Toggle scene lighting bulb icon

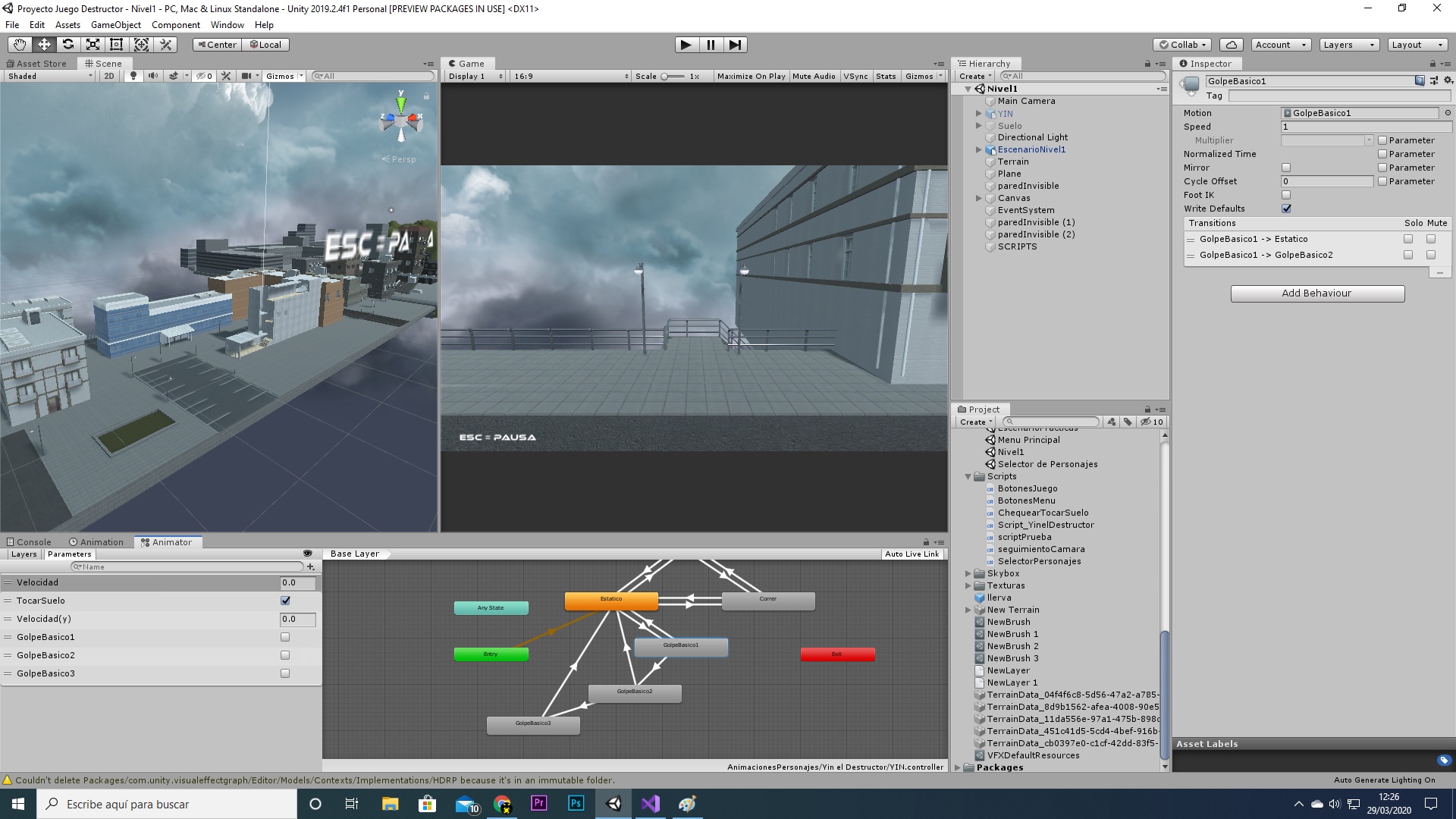click(x=134, y=76)
